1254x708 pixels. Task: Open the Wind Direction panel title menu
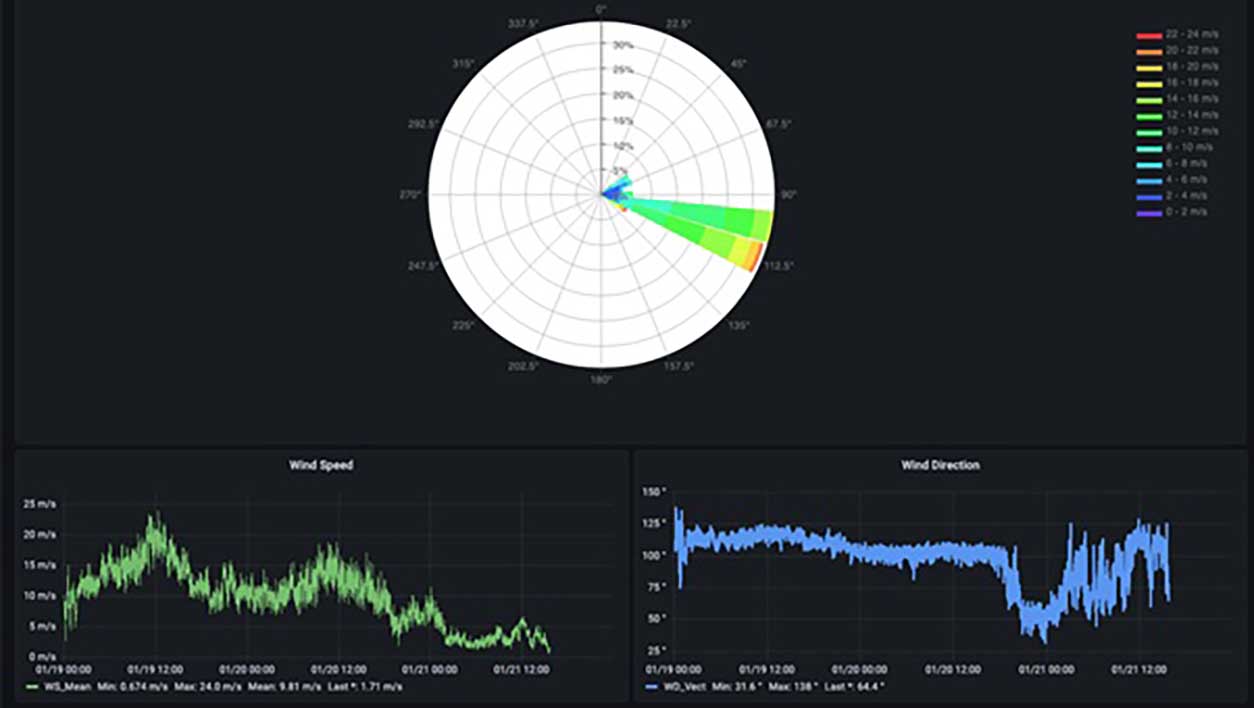tap(940, 465)
